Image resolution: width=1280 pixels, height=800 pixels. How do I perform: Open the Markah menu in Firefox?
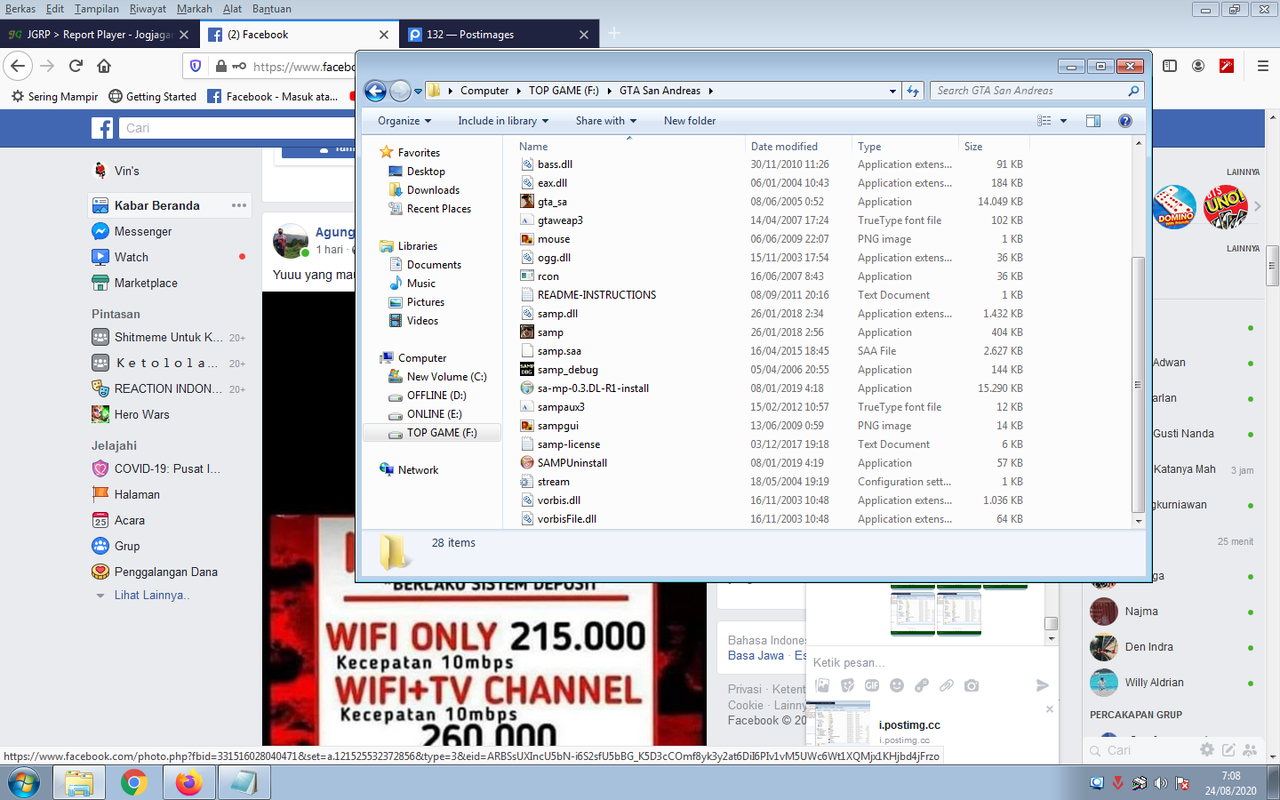[x=194, y=9]
